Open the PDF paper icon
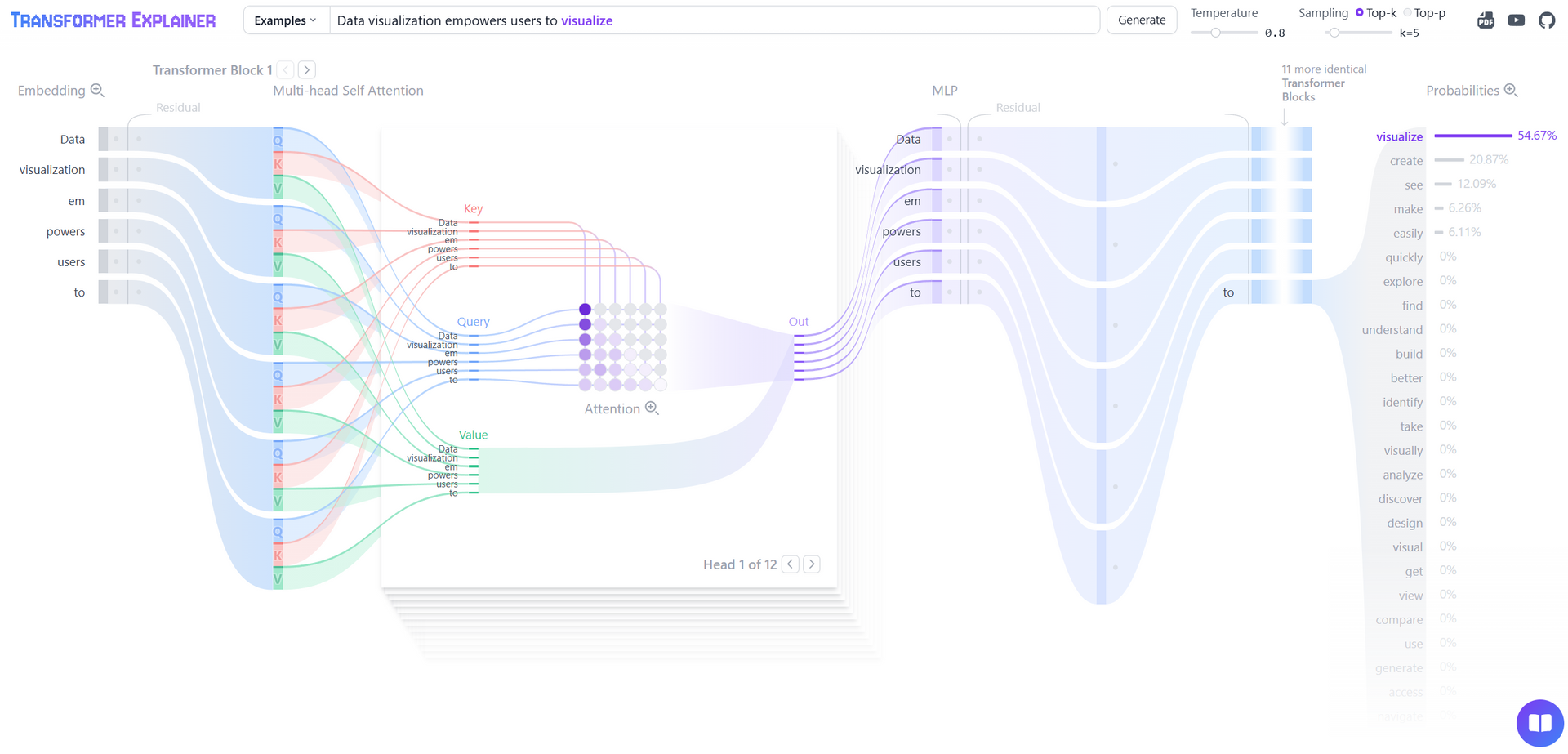 (x=1486, y=20)
